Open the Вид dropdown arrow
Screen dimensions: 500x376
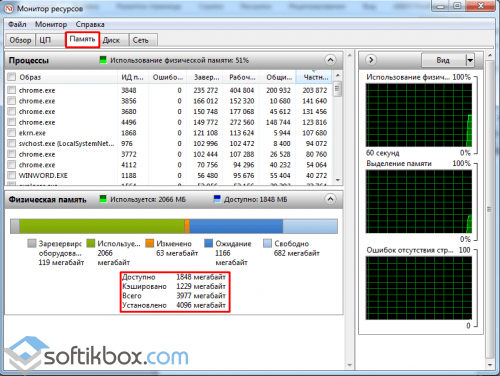[470, 60]
